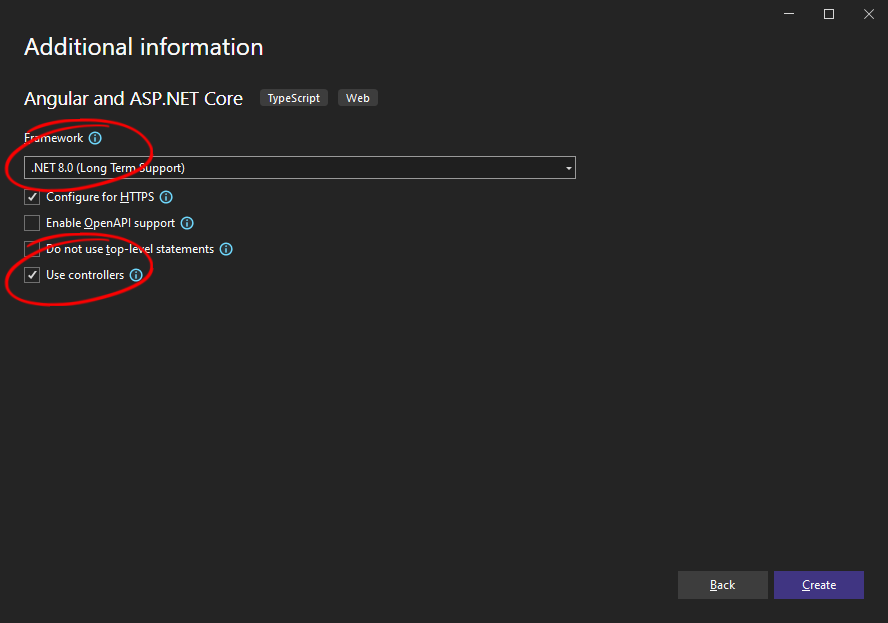Click the Framework dropdown arrow
Screen dimensions: 888x623
click(569, 168)
